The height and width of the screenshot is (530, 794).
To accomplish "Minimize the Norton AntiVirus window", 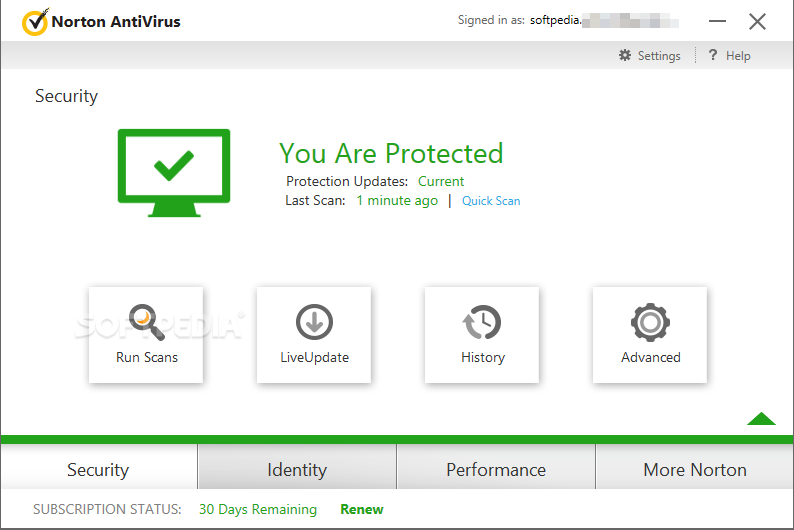I will 717,21.
